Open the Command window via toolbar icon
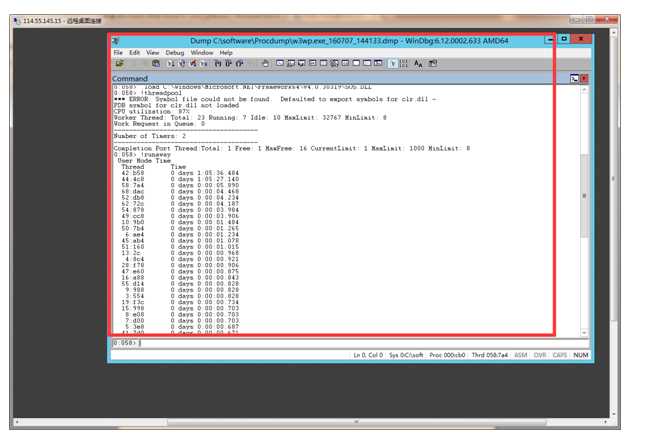The height and width of the screenshot is (444, 653). [x=280, y=63]
